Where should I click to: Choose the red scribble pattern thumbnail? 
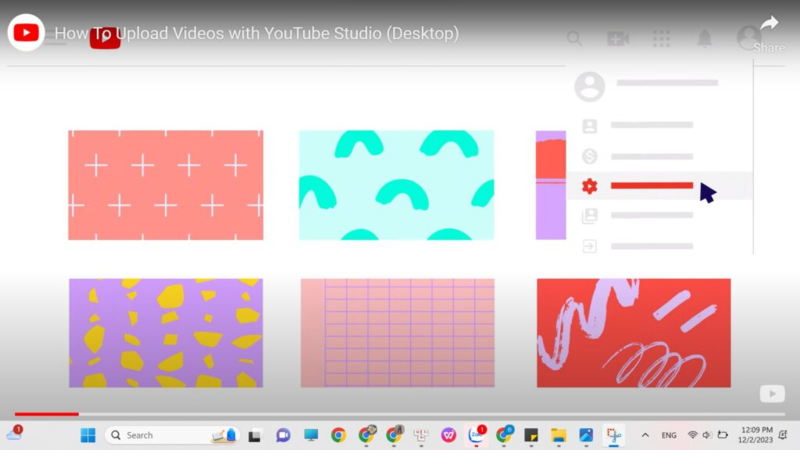[633, 333]
